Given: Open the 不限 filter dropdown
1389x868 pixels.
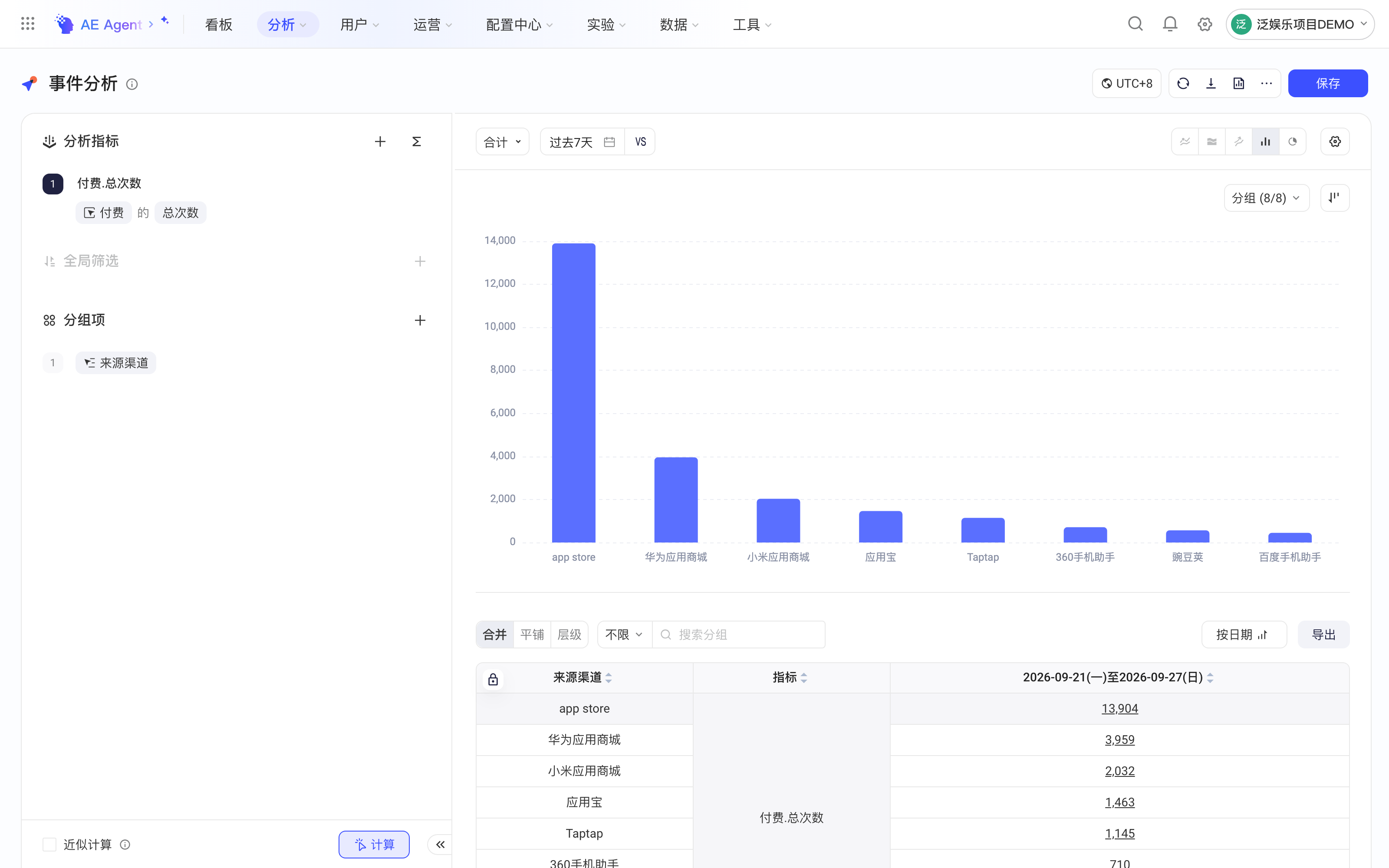Looking at the screenshot, I should pos(625,635).
